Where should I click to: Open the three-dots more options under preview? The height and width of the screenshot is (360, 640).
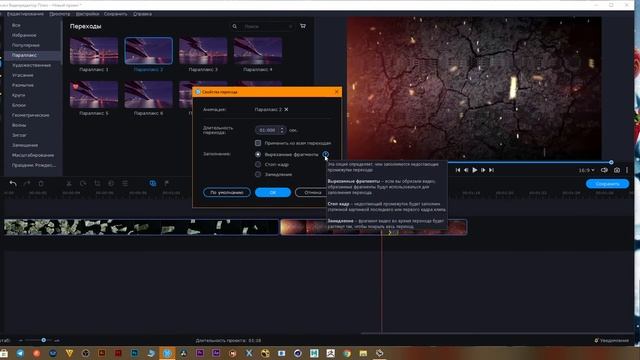627,170
